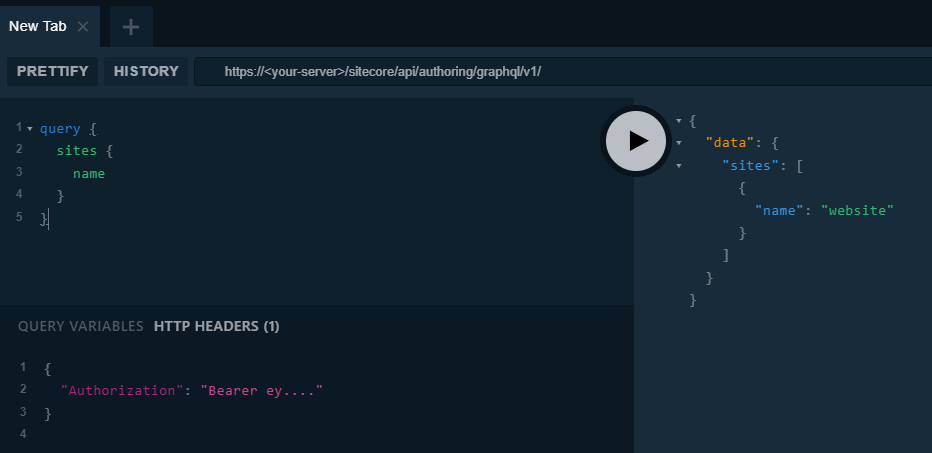Image resolution: width=932 pixels, height=453 pixels.
Task: Run the query with the play button
Action: tap(635, 141)
